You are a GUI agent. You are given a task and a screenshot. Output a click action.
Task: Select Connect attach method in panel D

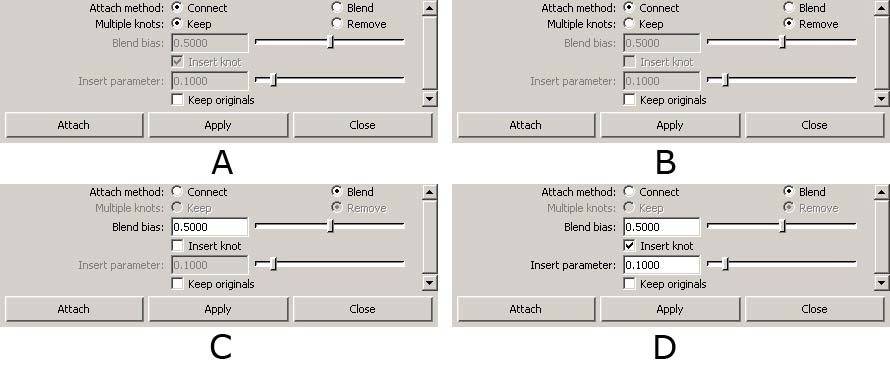click(629, 191)
